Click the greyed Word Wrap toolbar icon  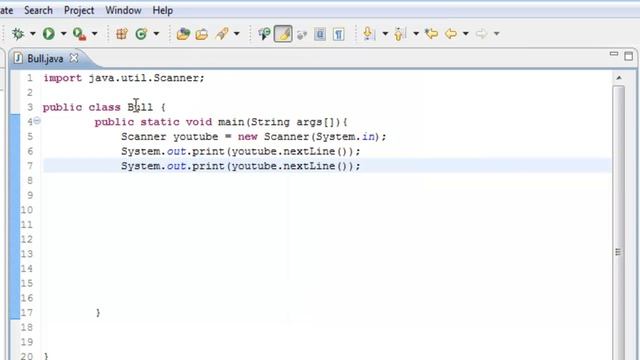302,34
